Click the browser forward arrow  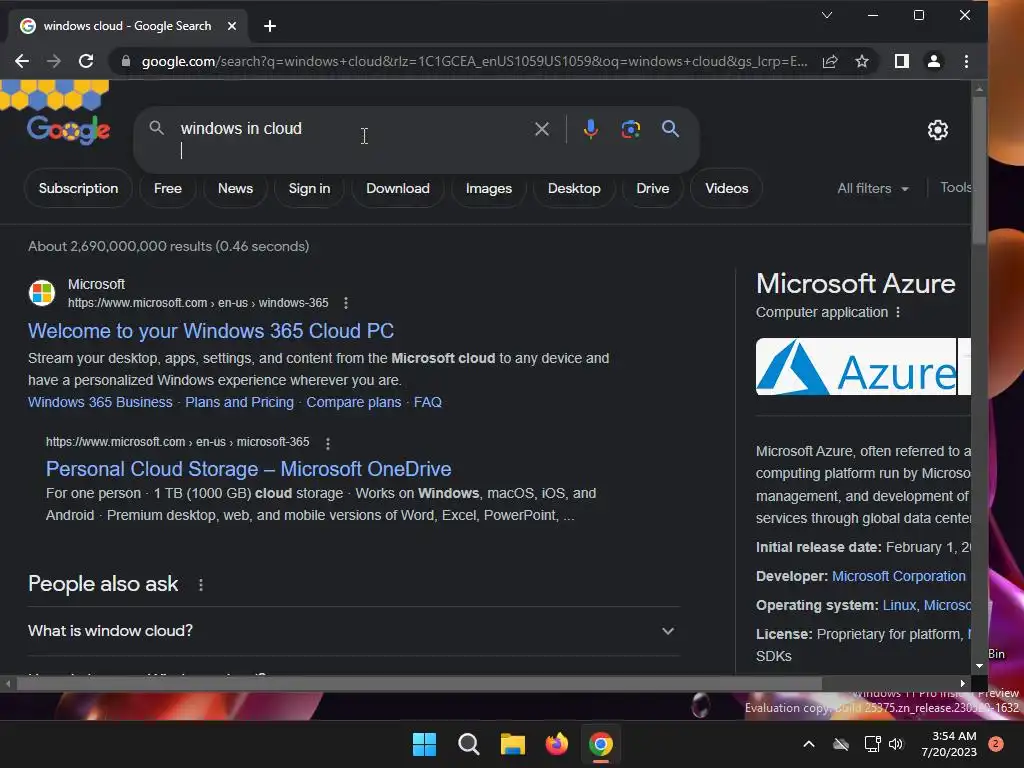[x=54, y=61]
